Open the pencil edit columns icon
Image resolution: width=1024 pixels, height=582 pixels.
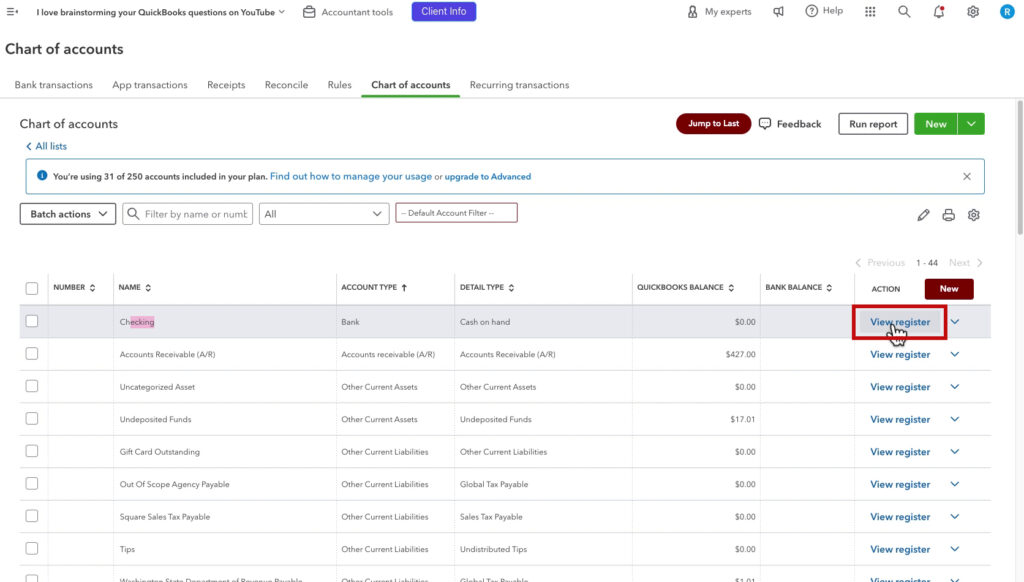click(923, 214)
